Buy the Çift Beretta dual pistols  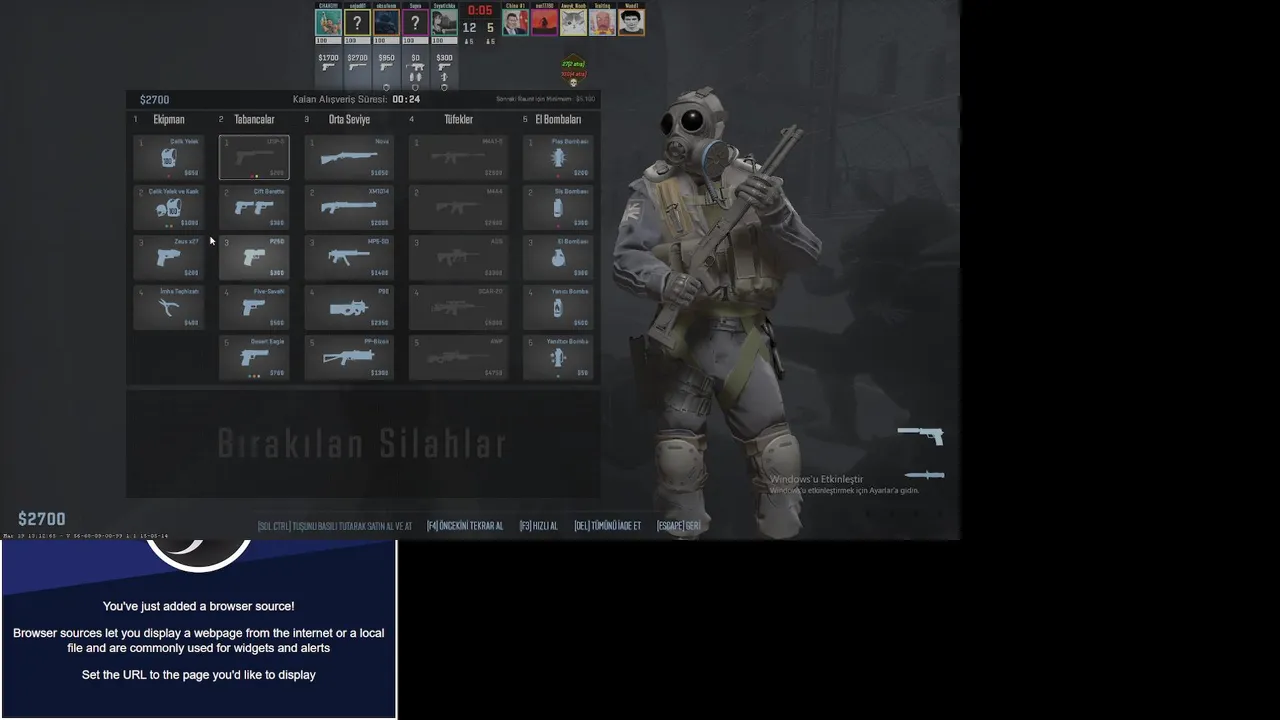pos(254,208)
